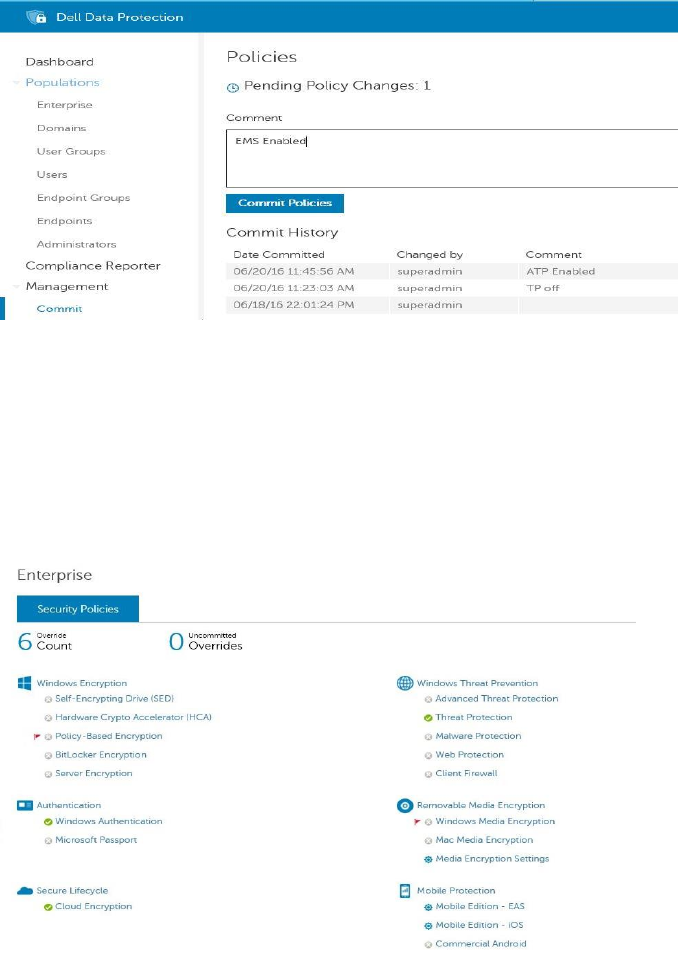The height and width of the screenshot is (956, 678).
Task: Click the green status icon for Windows Authentication
Action: (48, 822)
